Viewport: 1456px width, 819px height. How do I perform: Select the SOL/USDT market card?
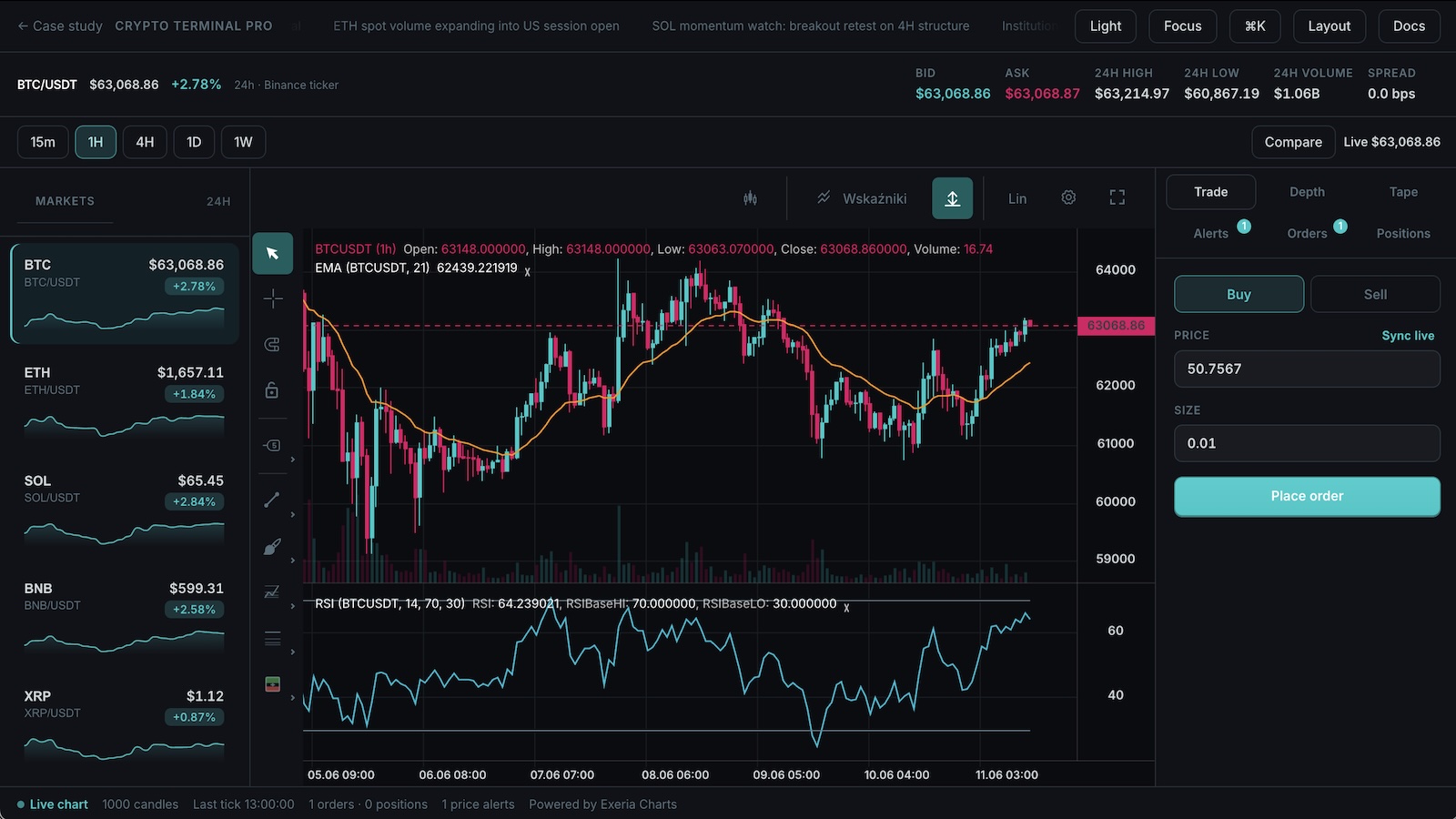point(125,509)
